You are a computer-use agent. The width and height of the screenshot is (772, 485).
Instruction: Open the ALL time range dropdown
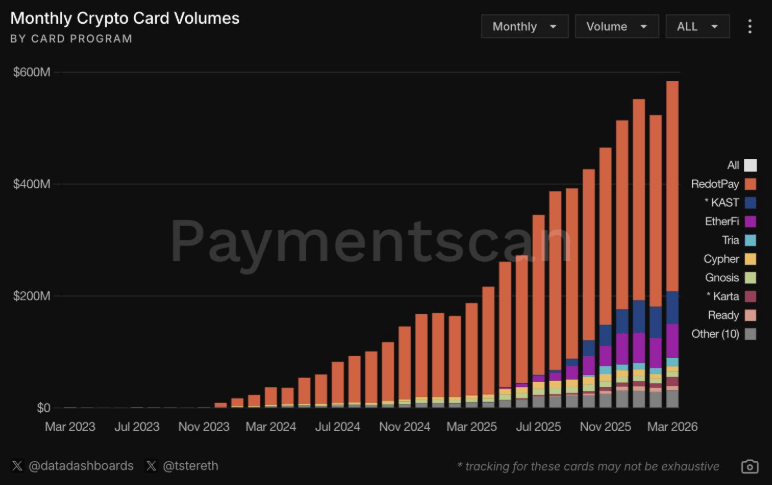tap(696, 27)
